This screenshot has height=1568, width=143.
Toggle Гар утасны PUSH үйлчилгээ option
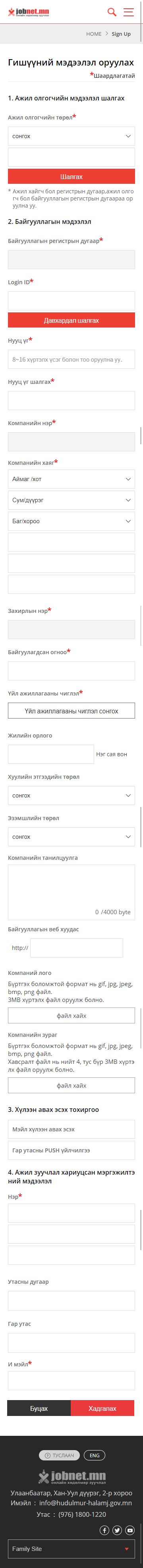click(71, 1150)
